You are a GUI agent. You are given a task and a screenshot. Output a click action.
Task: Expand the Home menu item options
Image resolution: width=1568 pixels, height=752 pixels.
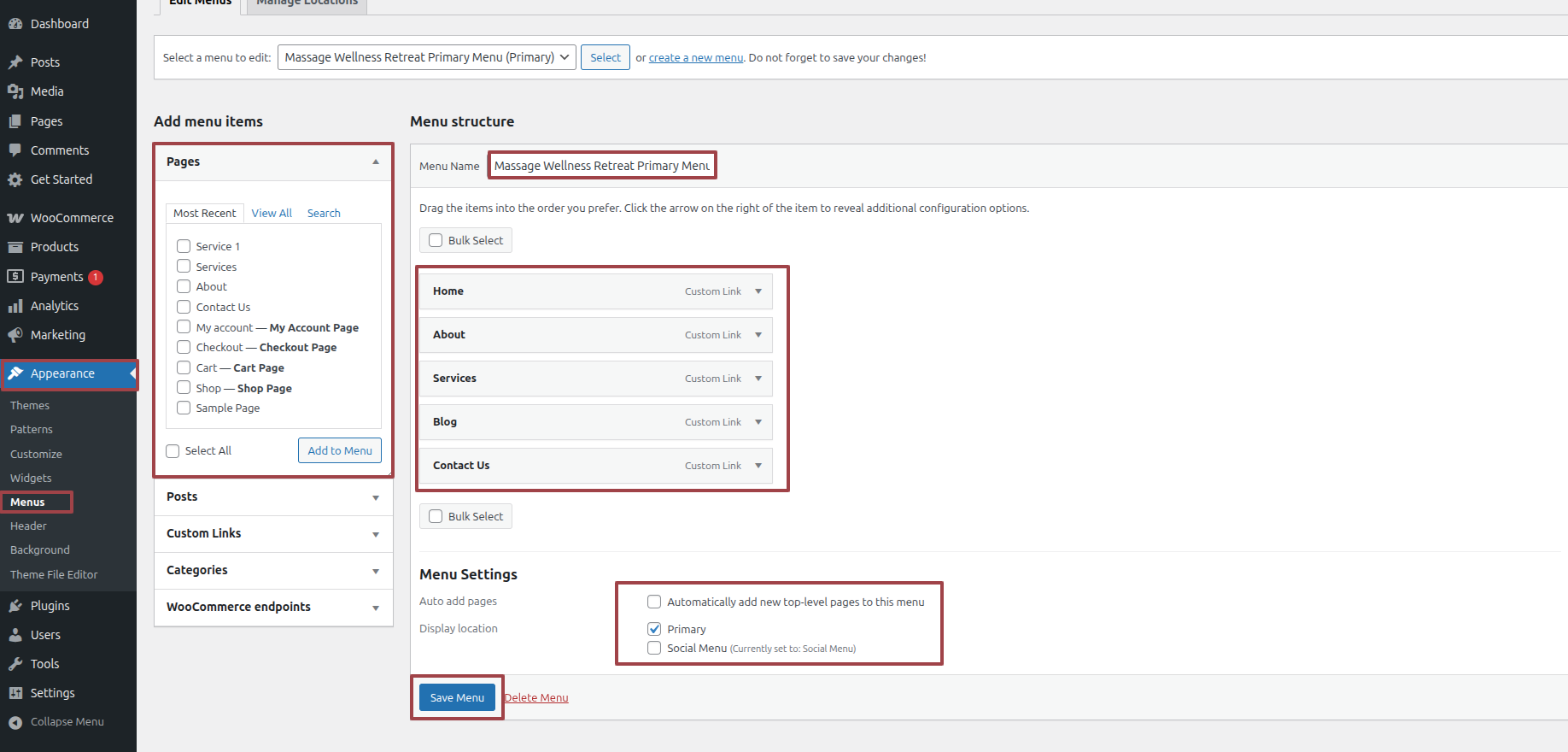[x=758, y=291]
